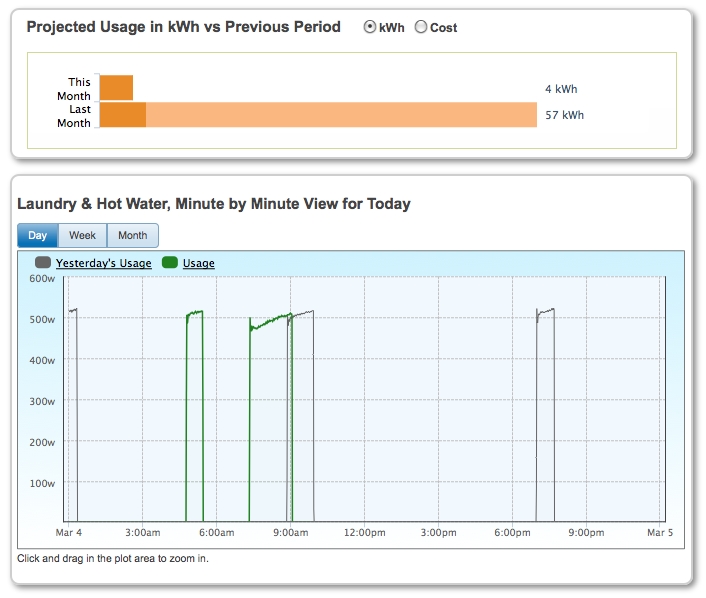
Task: Click the gray Yesterday's Usage legend swatch
Action: click(43, 263)
